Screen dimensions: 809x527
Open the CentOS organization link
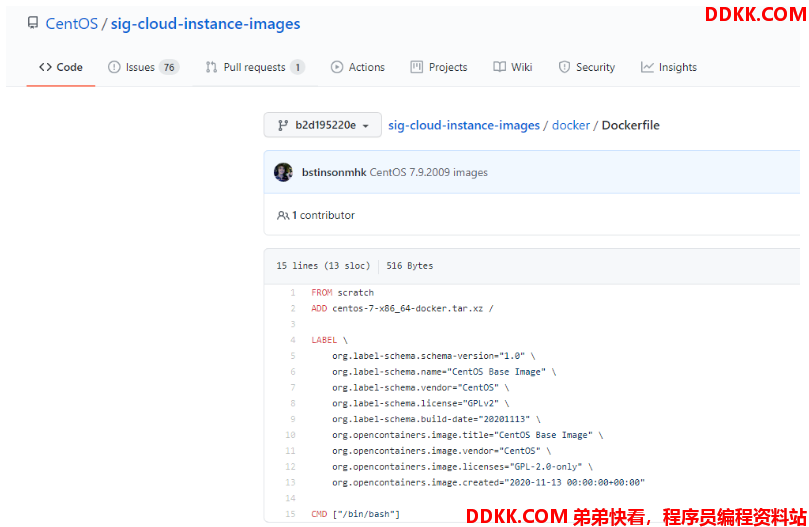[71, 24]
